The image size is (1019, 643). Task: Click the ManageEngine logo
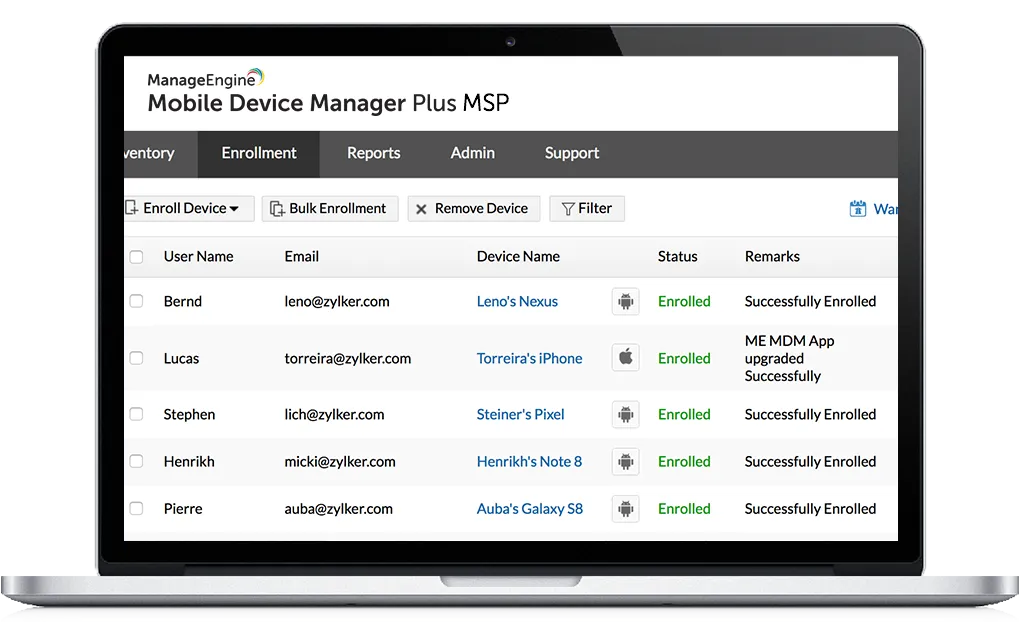pyautogui.click(x=205, y=79)
